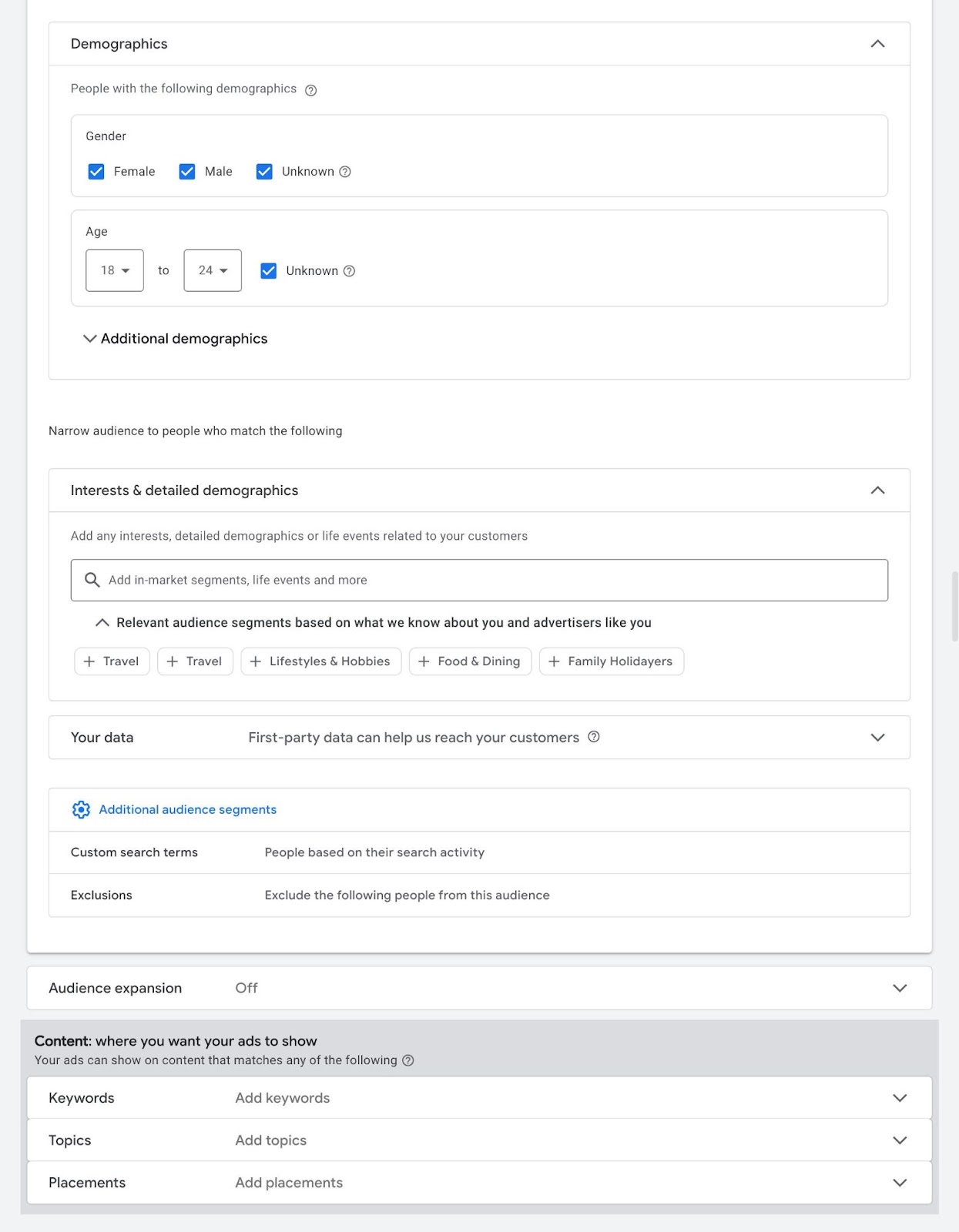Click the page's vertical scrollbar thumb
The width and height of the screenshot is (959, 1232).
coord(954,606)
